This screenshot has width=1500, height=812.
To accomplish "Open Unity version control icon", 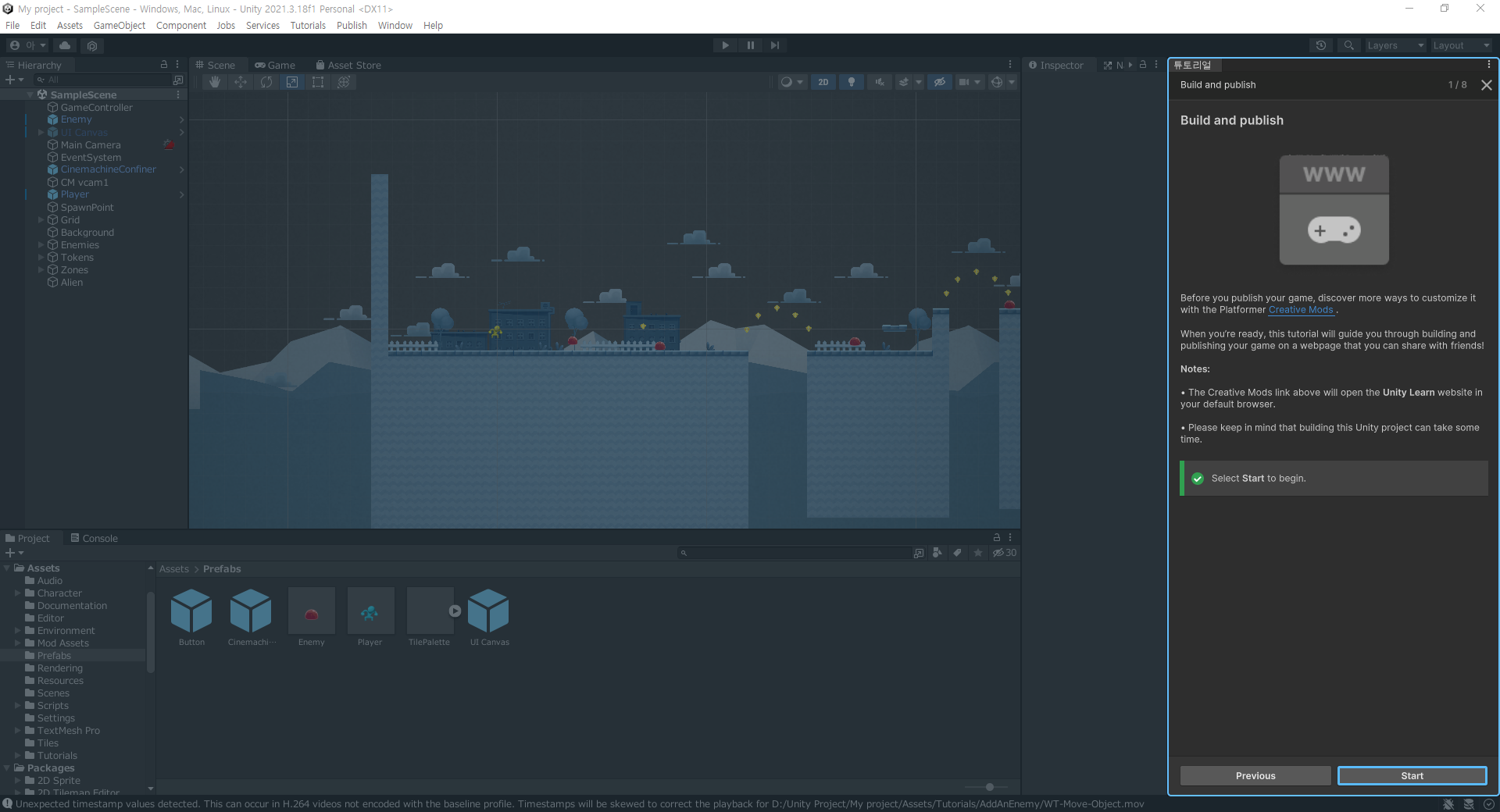I will pos(92,45).
